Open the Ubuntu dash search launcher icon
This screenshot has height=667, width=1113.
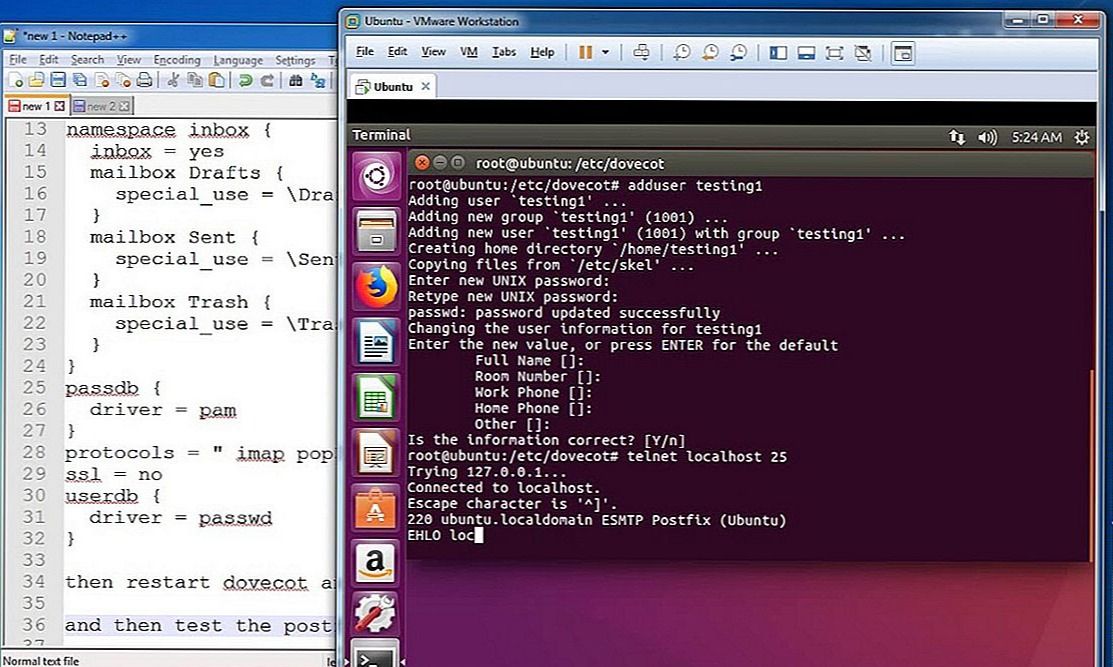pyautogui.click(x=376, y=176)
